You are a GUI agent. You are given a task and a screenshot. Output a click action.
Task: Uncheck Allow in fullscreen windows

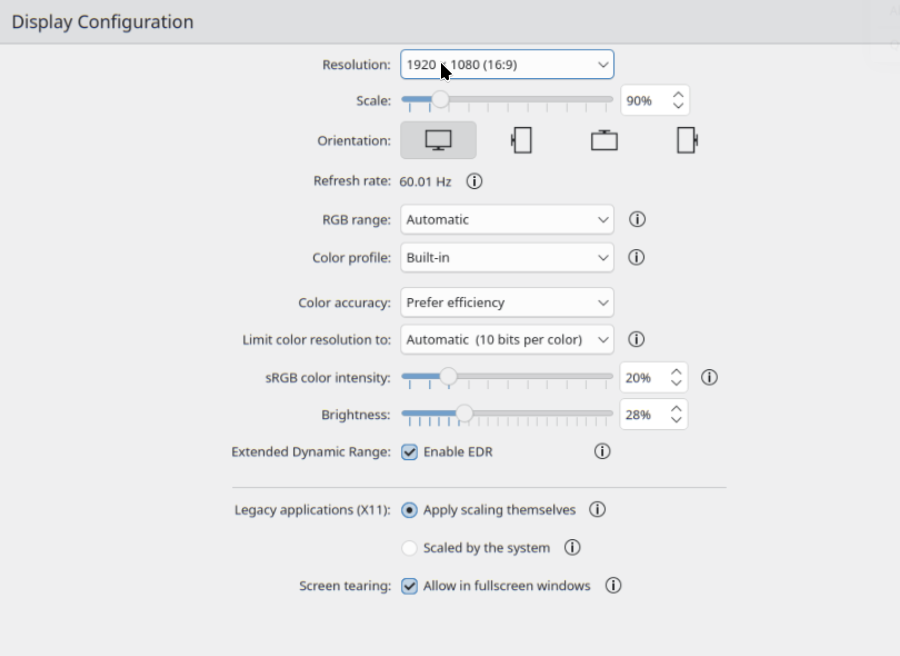409,586
